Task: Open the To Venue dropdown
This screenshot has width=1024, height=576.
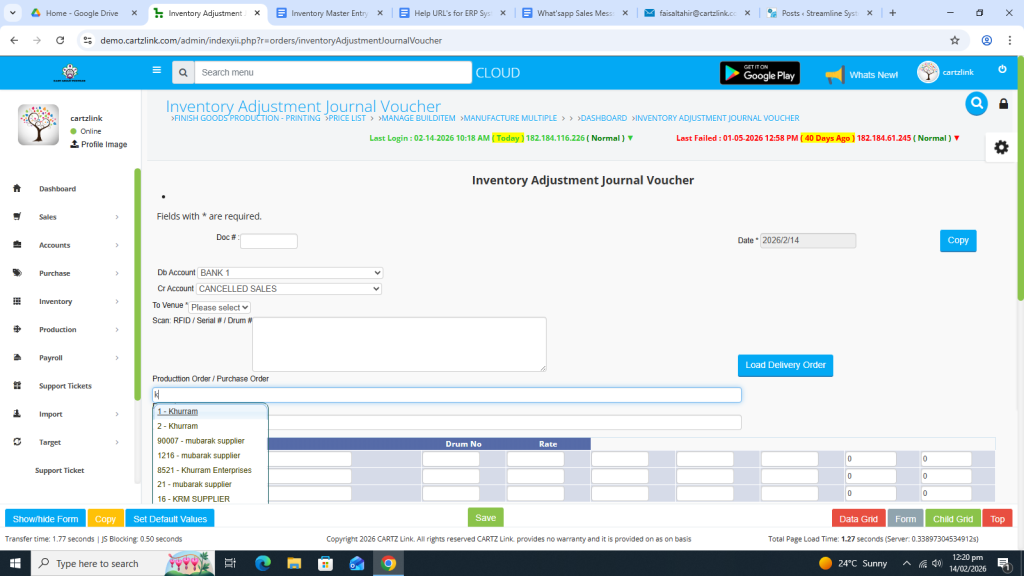Action: click(220, 307)
